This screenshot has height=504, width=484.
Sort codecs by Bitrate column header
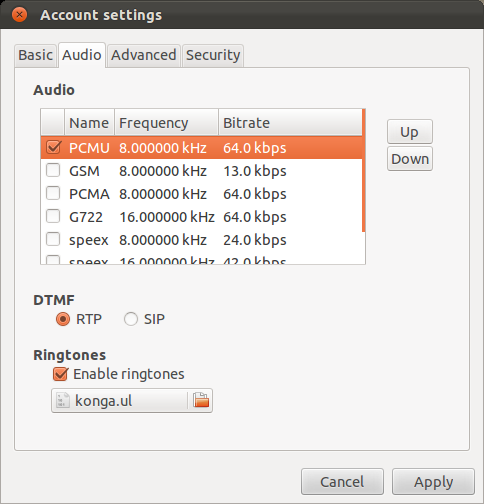coord(290,123)
